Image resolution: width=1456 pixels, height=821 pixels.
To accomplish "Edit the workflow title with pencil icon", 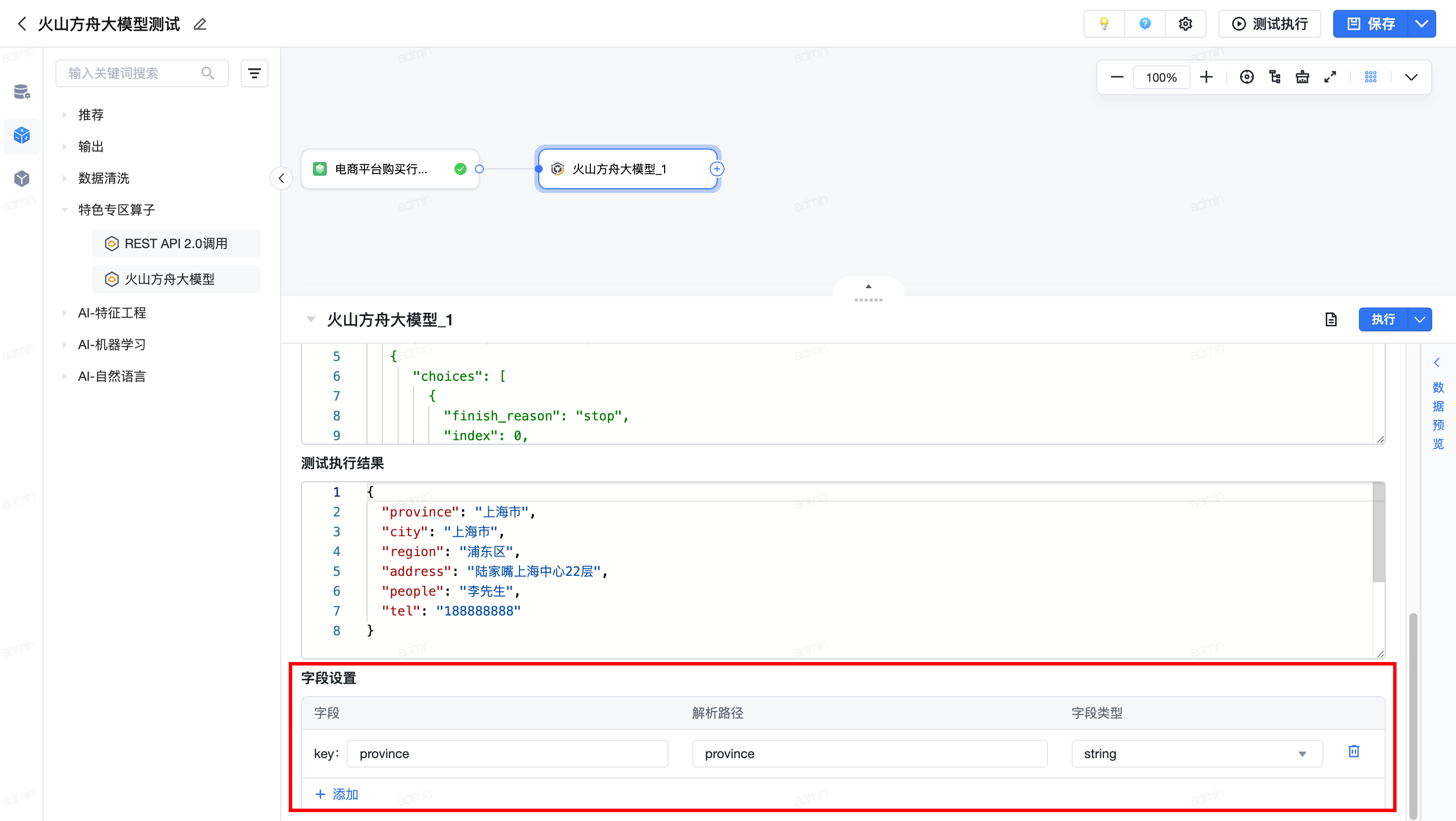I will [x=200, y=24].
